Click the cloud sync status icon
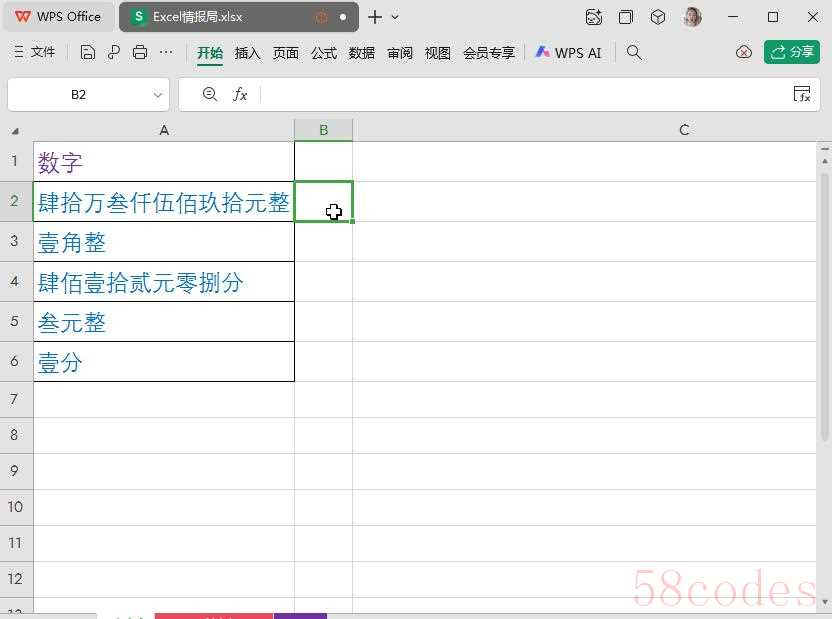 click(743, 52)
